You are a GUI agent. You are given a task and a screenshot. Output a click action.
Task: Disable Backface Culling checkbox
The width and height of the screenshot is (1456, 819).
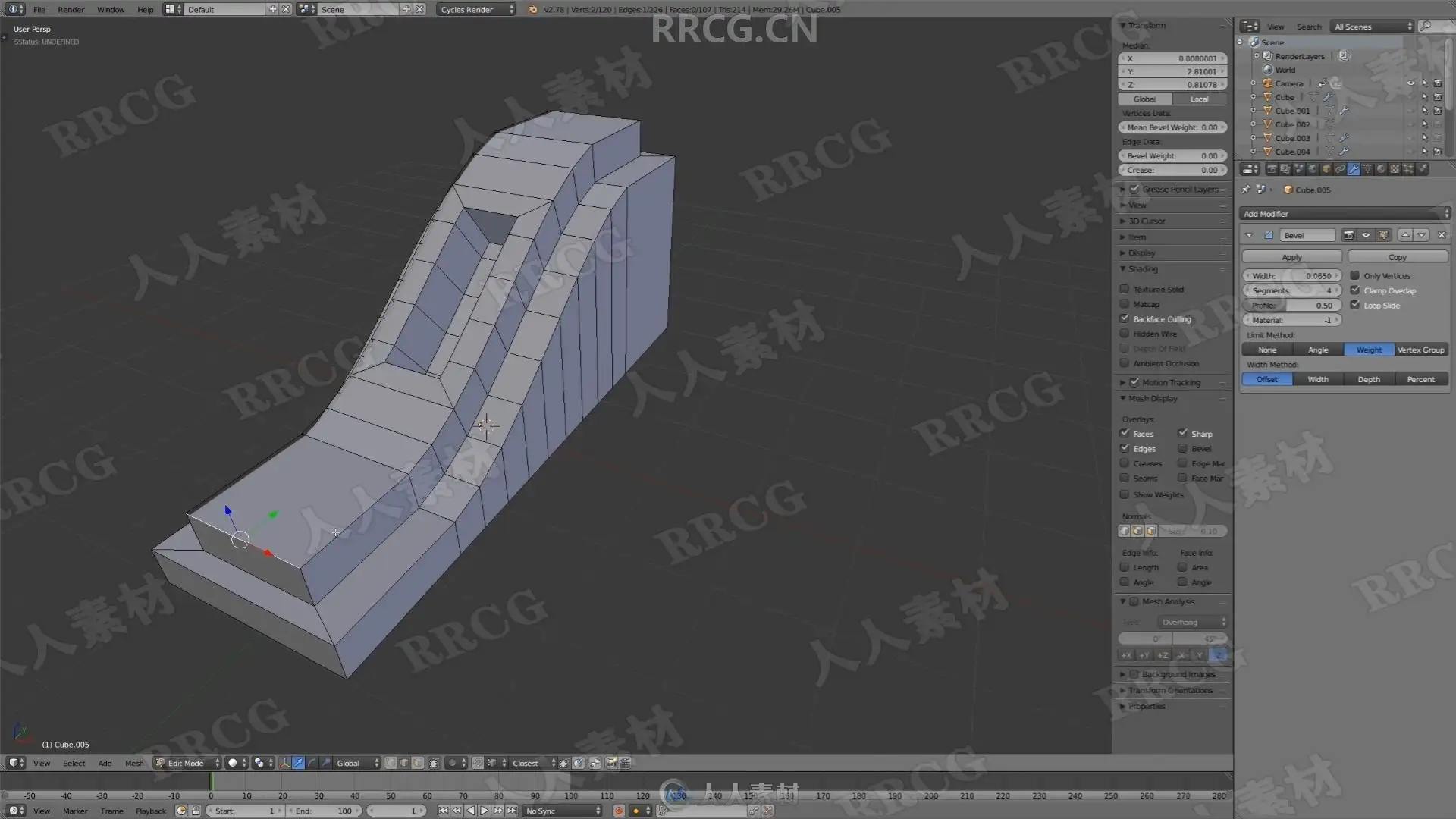click(x=1125, y=318)
